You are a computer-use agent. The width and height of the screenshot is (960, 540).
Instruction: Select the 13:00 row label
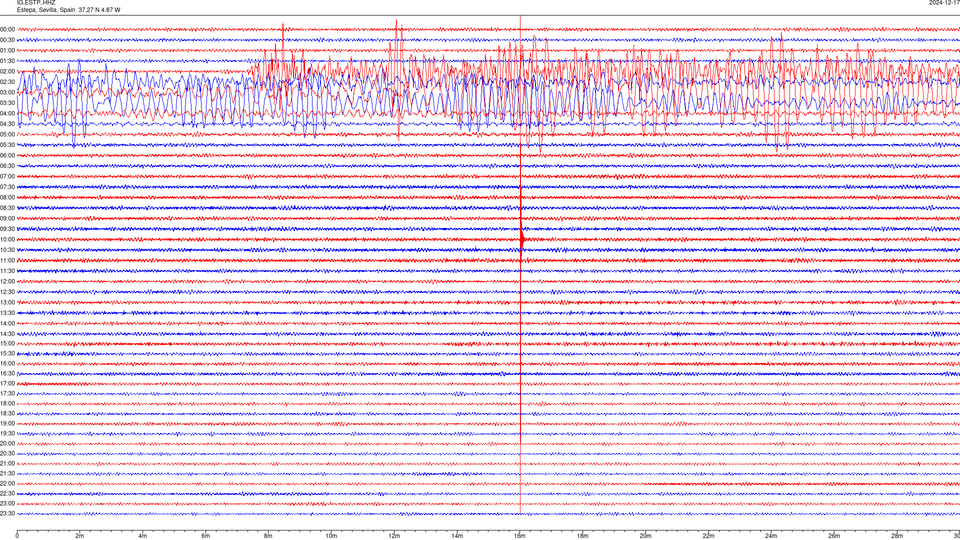pyautogui.click(x=7, y=302)
